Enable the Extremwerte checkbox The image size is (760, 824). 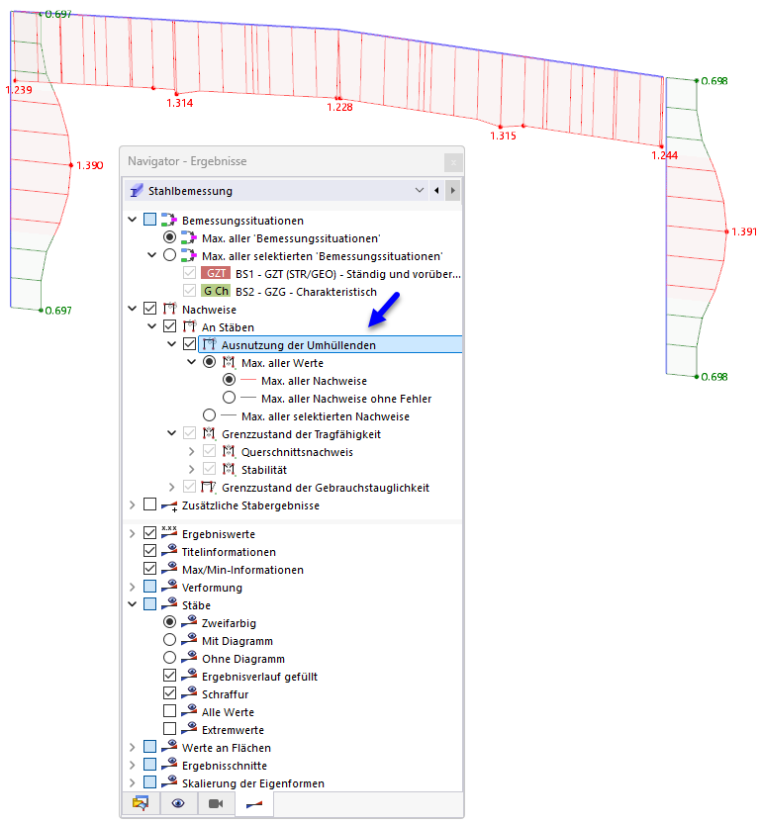169,729
